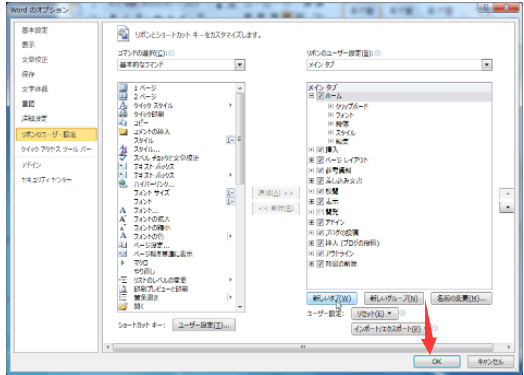Open 保存 in the left menu
Image resolution: width=524 pixels, height=375 pixels.
point(28,74)
